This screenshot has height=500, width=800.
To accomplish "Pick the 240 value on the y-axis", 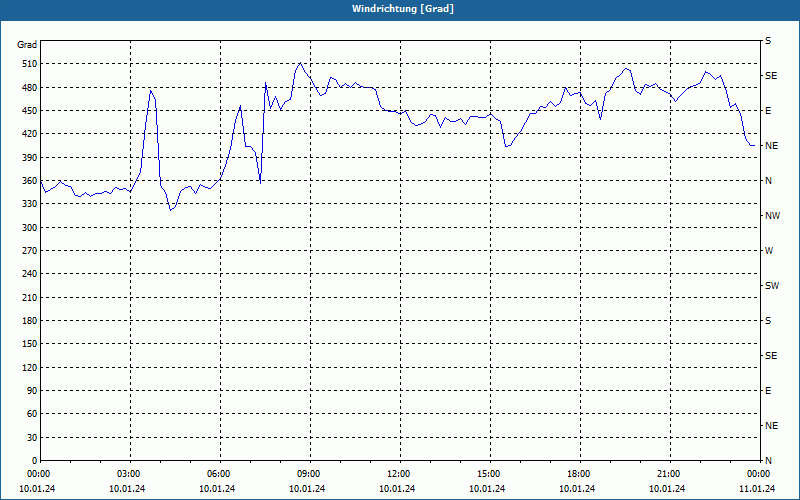I will [x=30, y=274].
